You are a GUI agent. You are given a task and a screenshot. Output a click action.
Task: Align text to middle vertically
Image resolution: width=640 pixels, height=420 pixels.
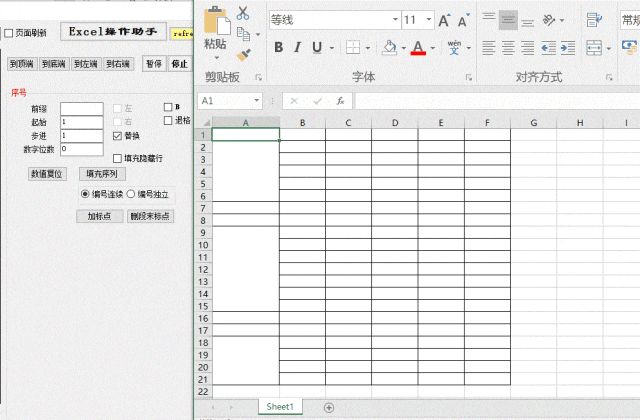coord(508,20)
